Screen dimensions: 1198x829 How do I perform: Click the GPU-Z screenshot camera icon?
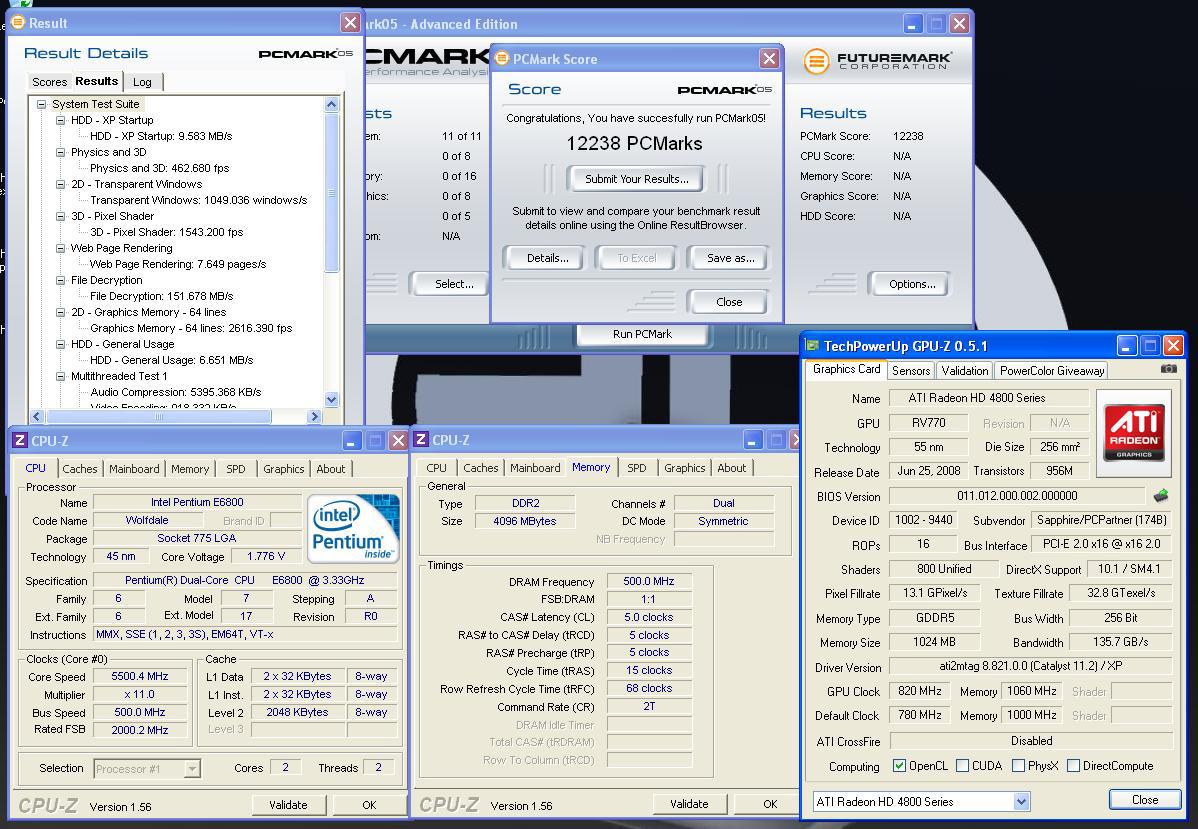coord(1168,369)
